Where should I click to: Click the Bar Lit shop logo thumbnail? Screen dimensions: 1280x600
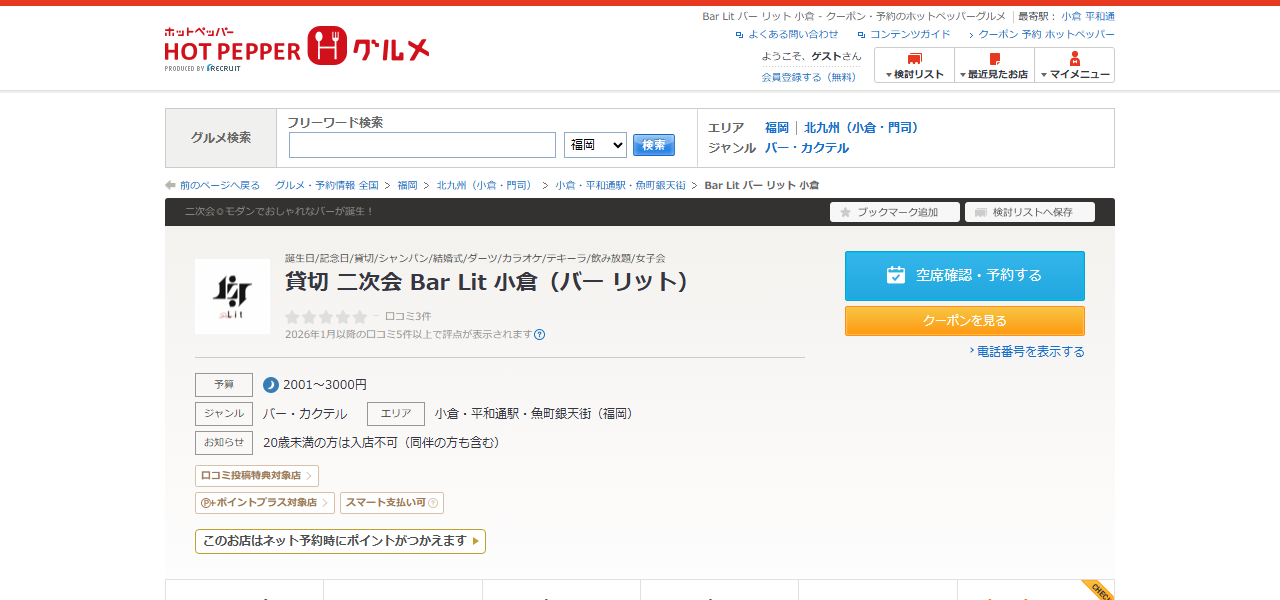(x=232, y=296)
